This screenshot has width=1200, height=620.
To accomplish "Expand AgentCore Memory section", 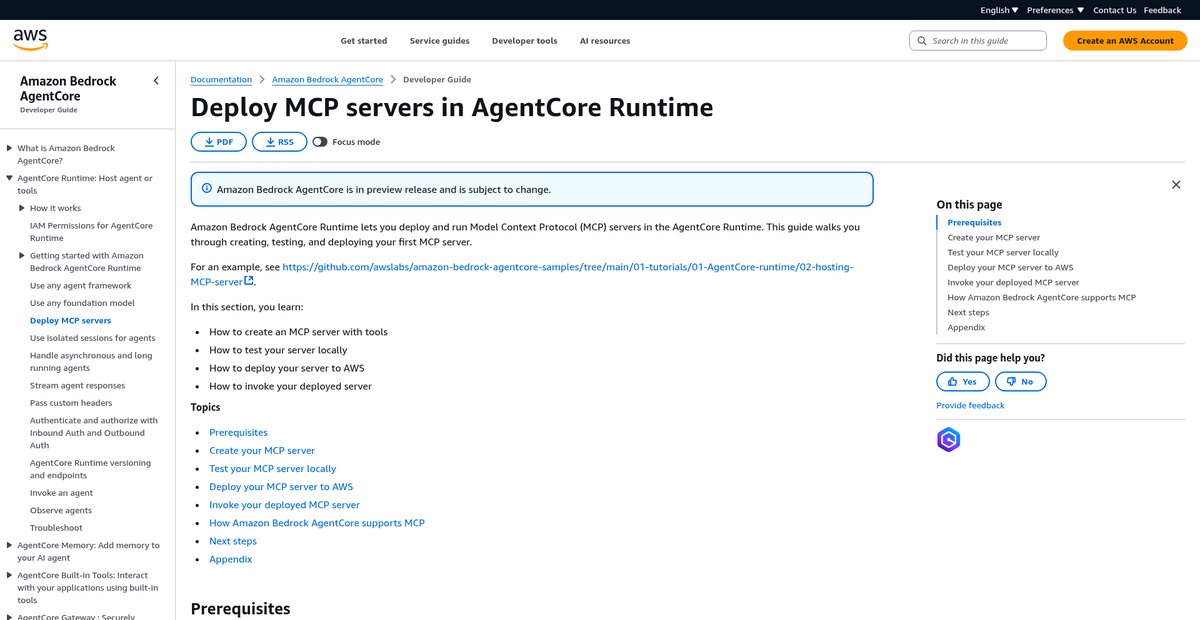I will pos(10,545).
